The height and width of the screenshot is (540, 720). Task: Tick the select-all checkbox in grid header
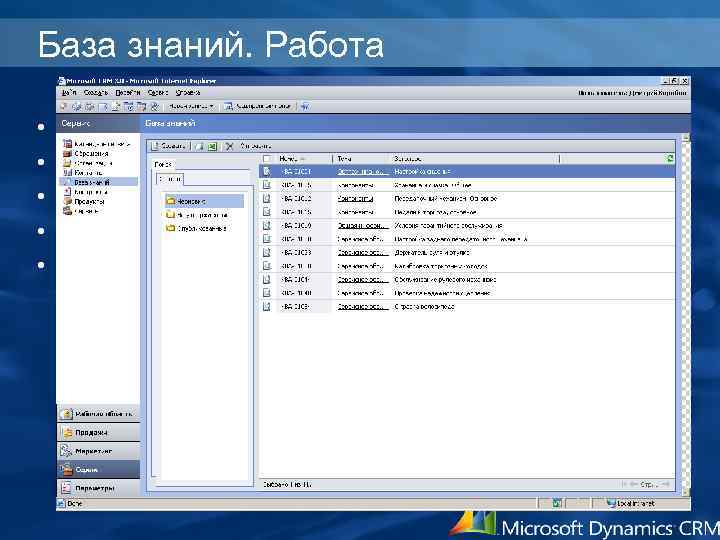[267, 159]
